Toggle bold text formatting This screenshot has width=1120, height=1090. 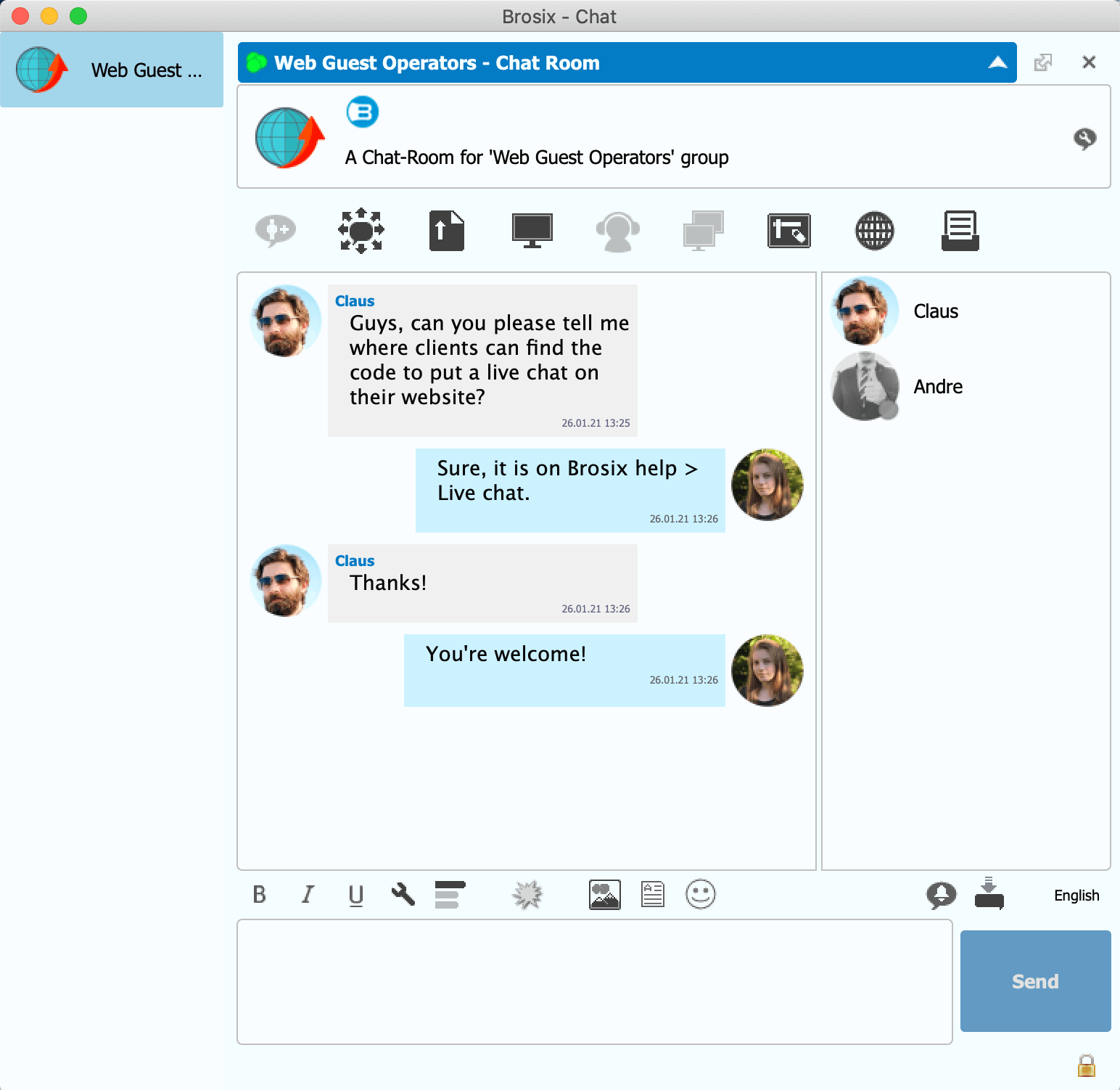(259, 894)
